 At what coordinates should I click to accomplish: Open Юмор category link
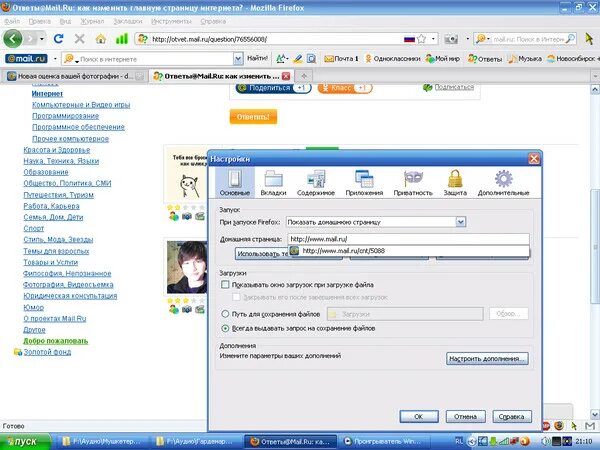click(33, 307)
